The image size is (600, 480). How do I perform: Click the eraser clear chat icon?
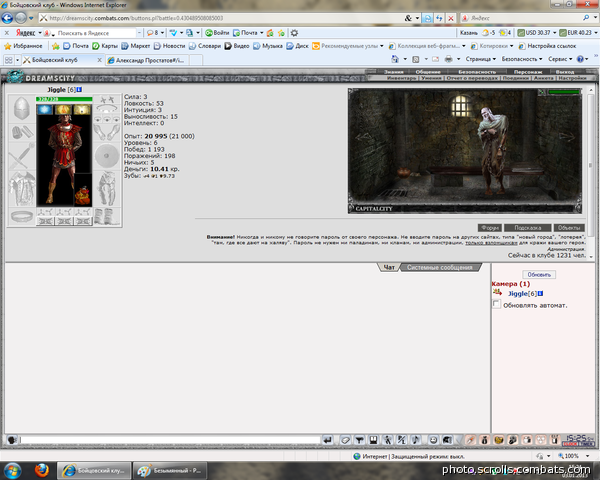pos(345,440)
